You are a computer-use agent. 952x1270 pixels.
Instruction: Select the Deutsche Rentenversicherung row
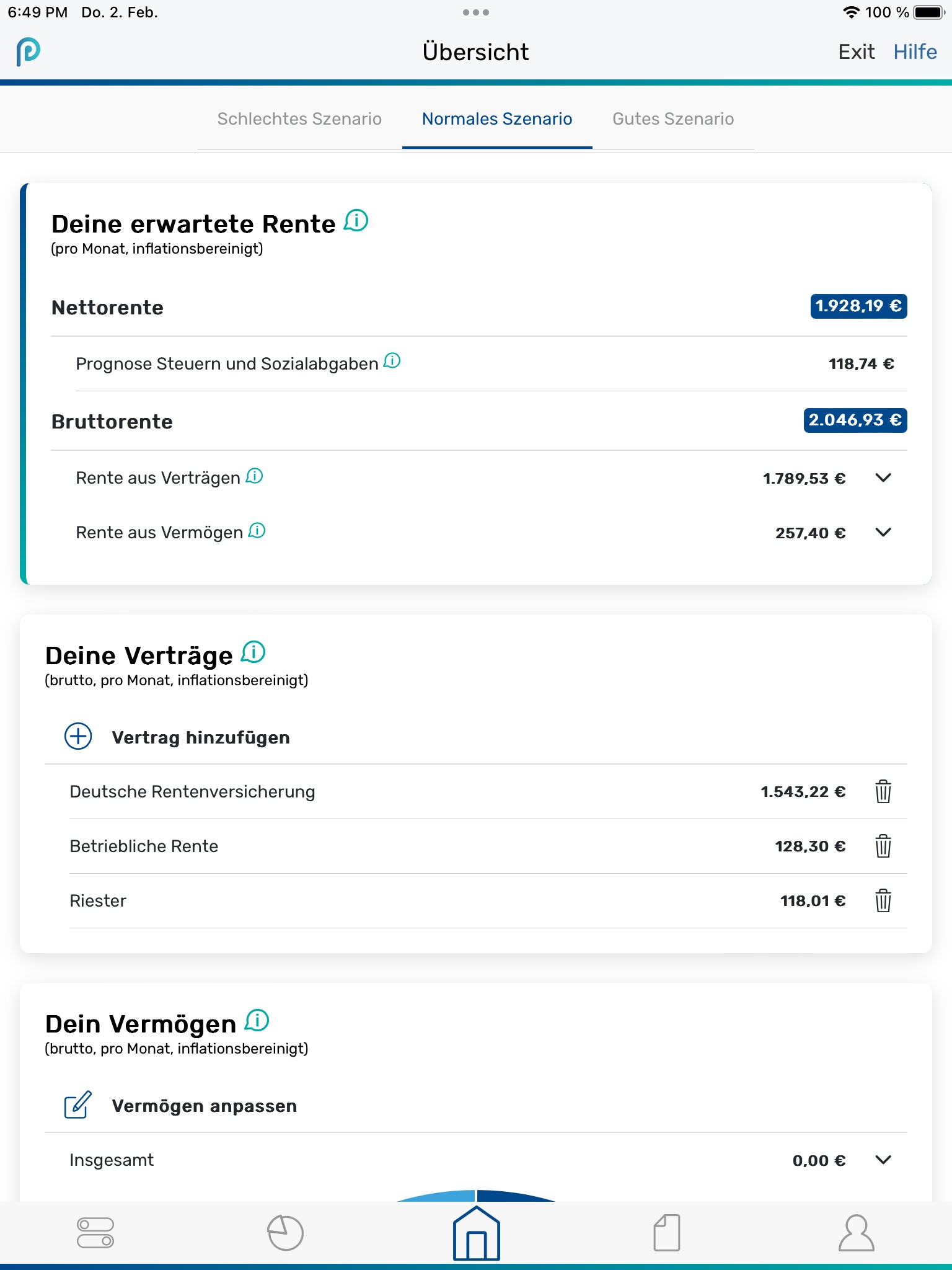(488, 791)
